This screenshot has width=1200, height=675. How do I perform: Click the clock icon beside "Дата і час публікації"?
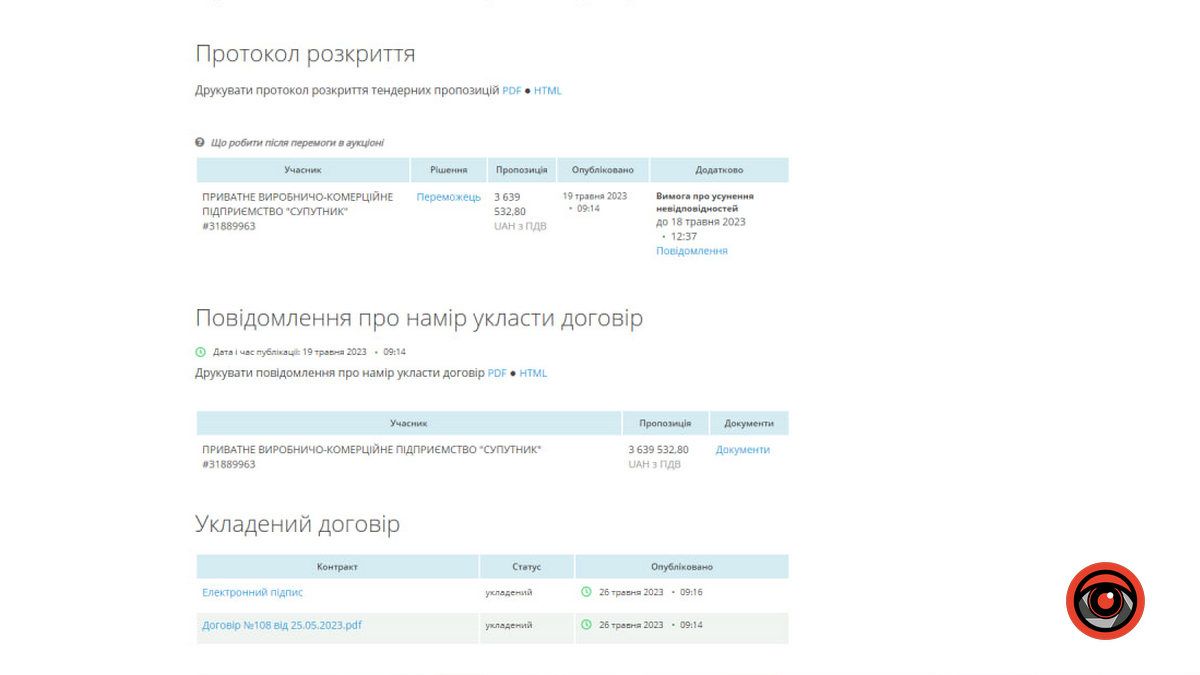200,352
